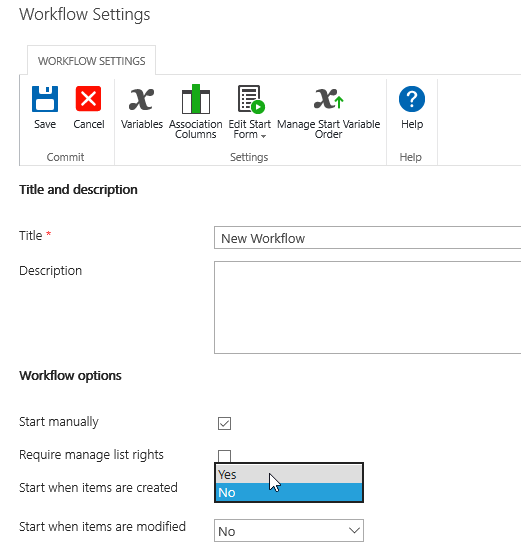Click the Variables label text
The width and height of the screenshot is (521, 550).
pyautogui.click(x=142, y=124)
